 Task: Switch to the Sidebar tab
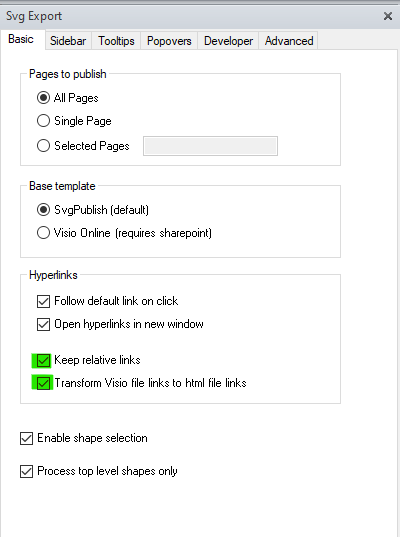pos(68,41)
